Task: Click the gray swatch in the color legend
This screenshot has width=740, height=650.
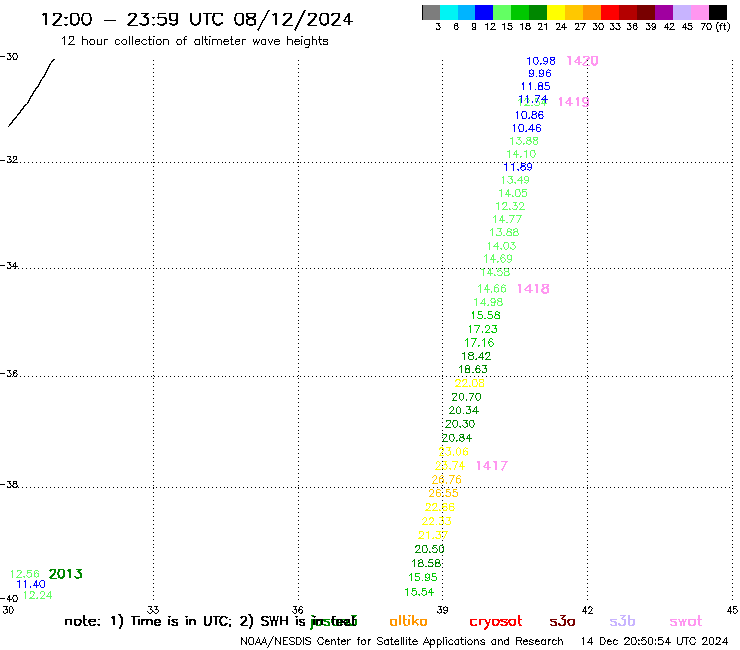Action: (431, 12)
